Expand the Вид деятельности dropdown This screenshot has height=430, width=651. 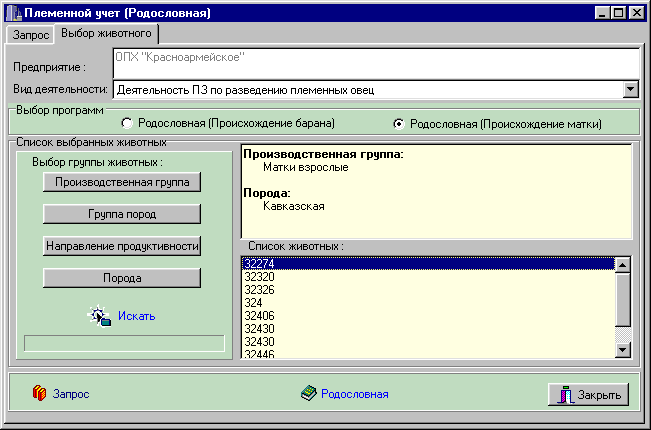630,89
